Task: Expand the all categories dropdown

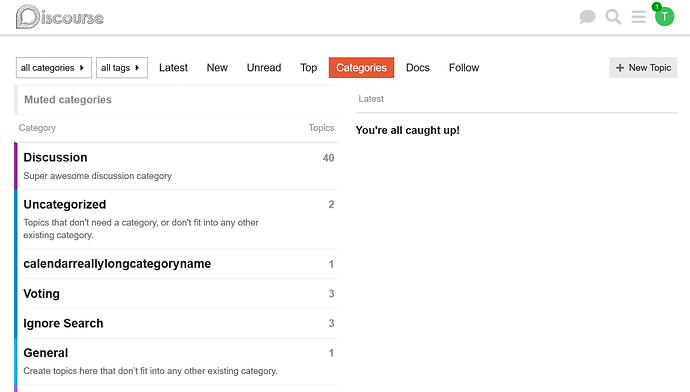Action: pyautogui.click(x=54, y=68)
